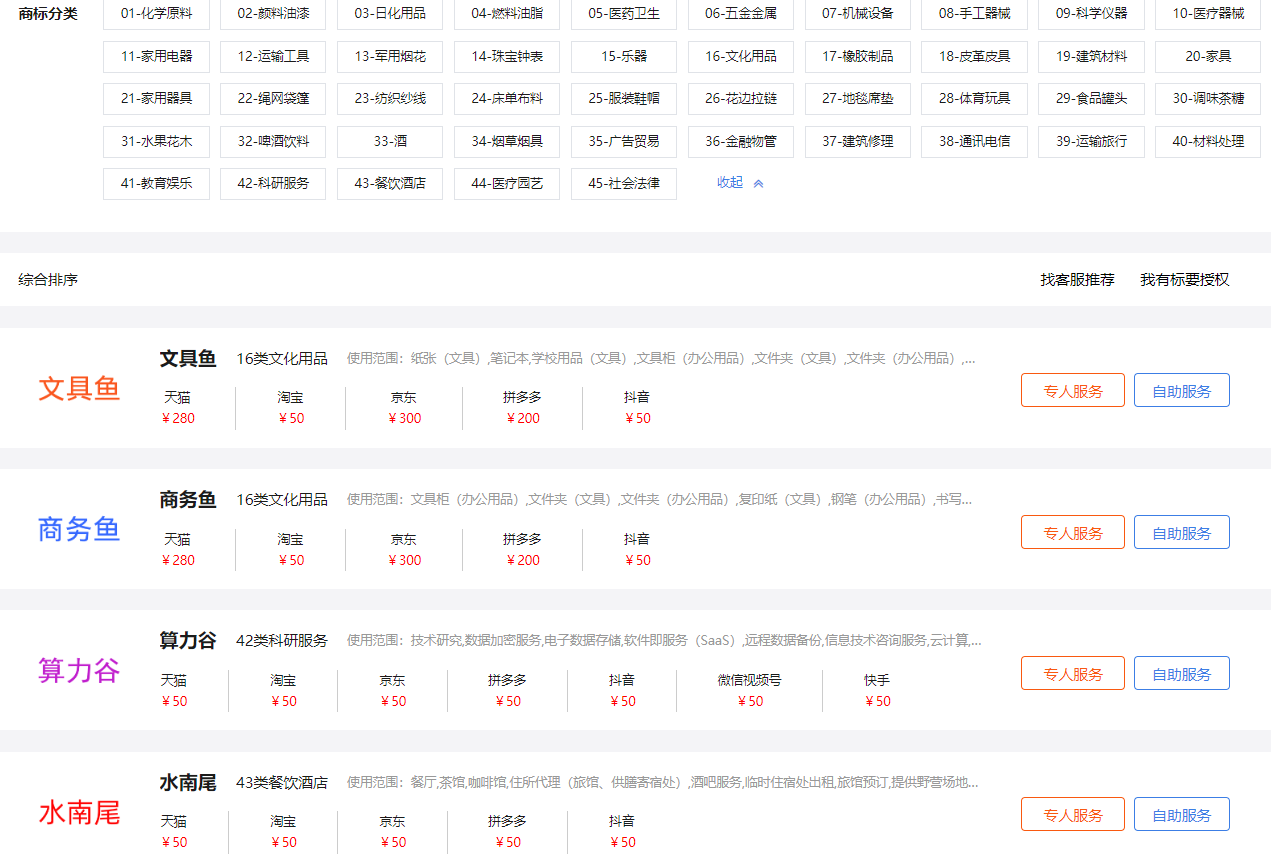Select category 16-文化用品
Screen dimensions: 1271x861
click(740, 56)
